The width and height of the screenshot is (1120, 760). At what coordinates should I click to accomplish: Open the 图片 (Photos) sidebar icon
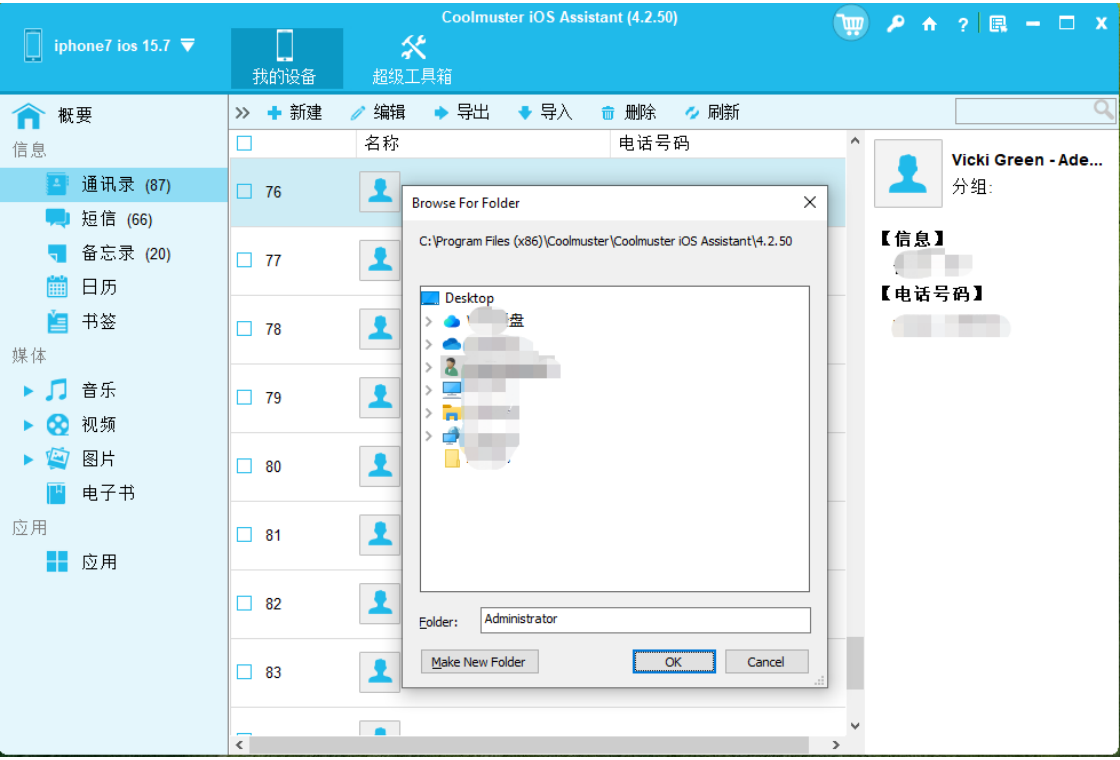[x=57, y=459]
